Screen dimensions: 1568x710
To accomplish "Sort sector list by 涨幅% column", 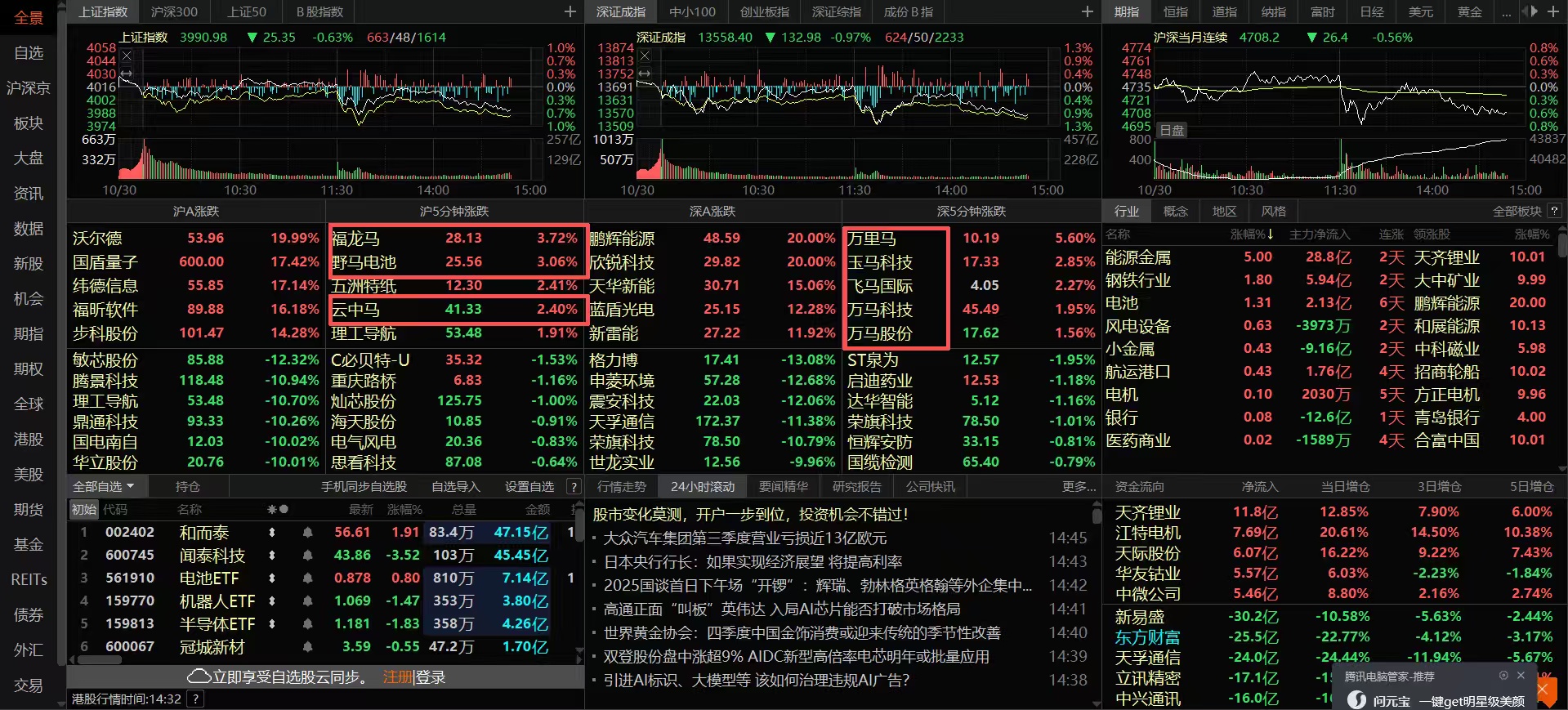I will (1252, 234).
